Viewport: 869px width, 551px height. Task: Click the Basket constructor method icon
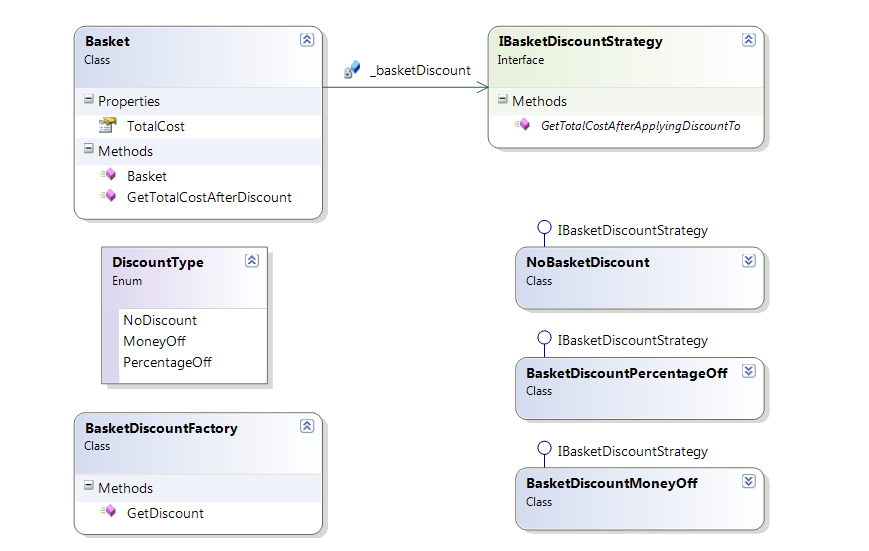tap(107, 176)
